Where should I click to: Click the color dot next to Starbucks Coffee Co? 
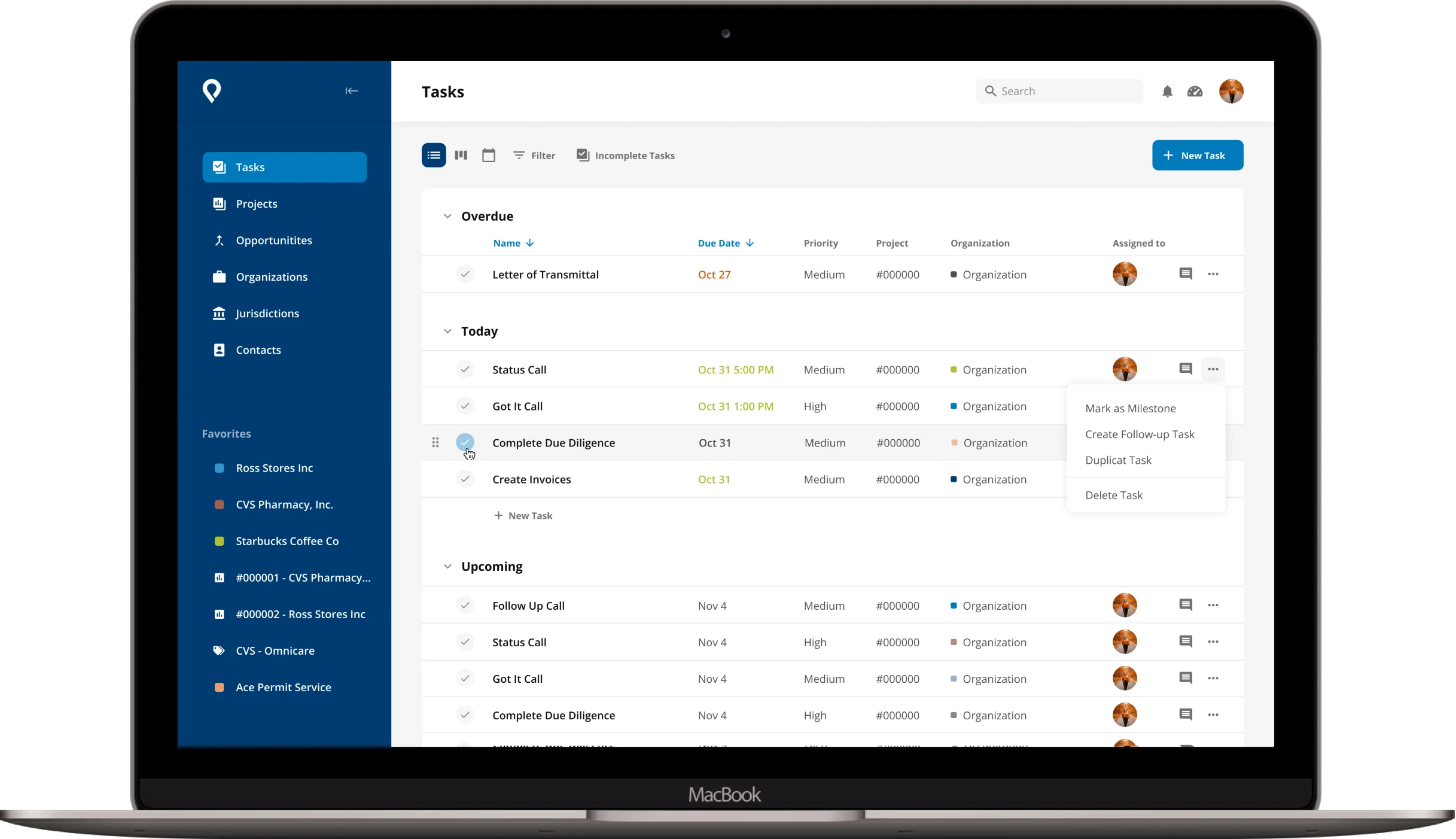(219, 541)
